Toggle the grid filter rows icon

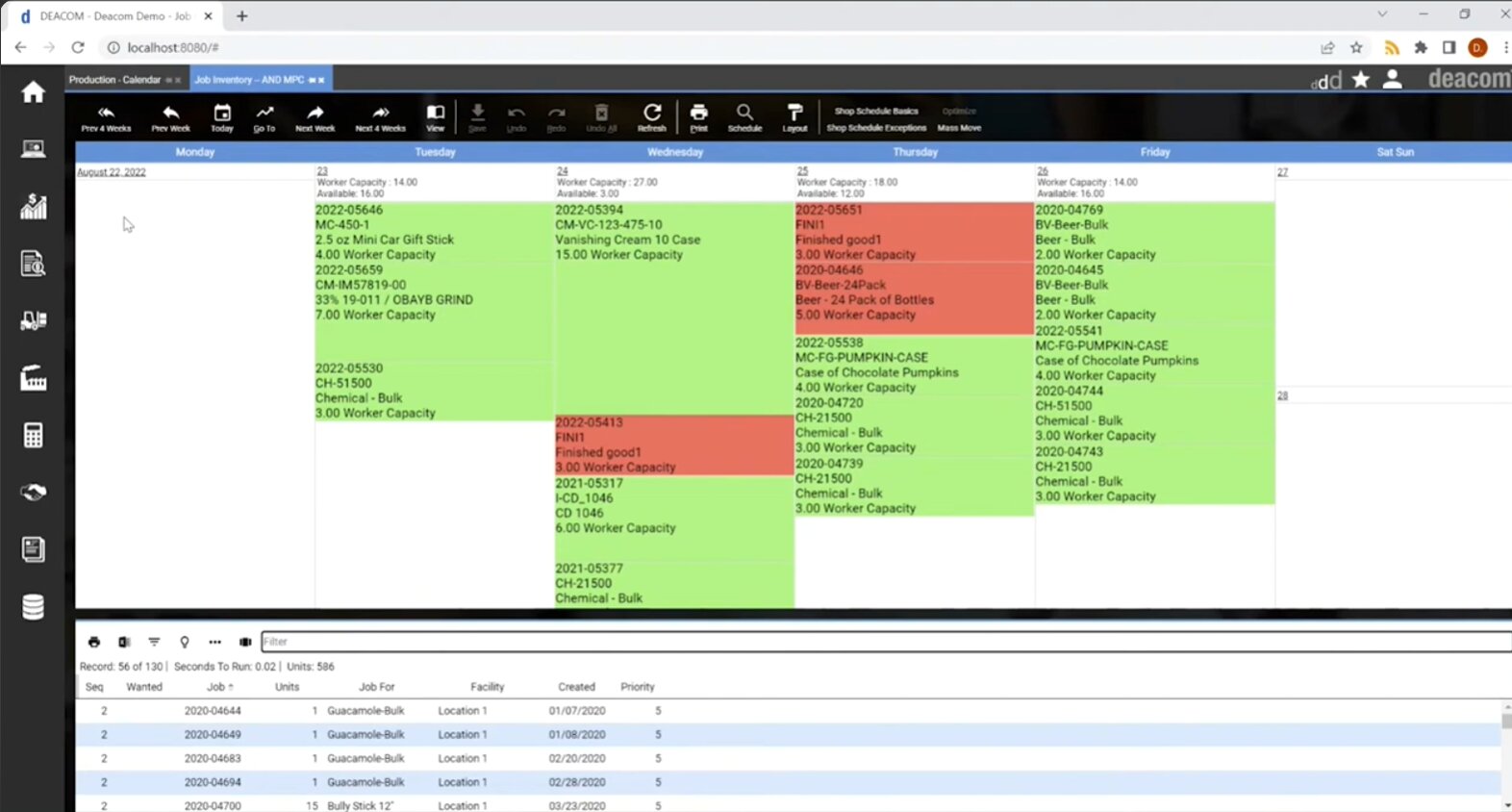click(x=154, y=642)
